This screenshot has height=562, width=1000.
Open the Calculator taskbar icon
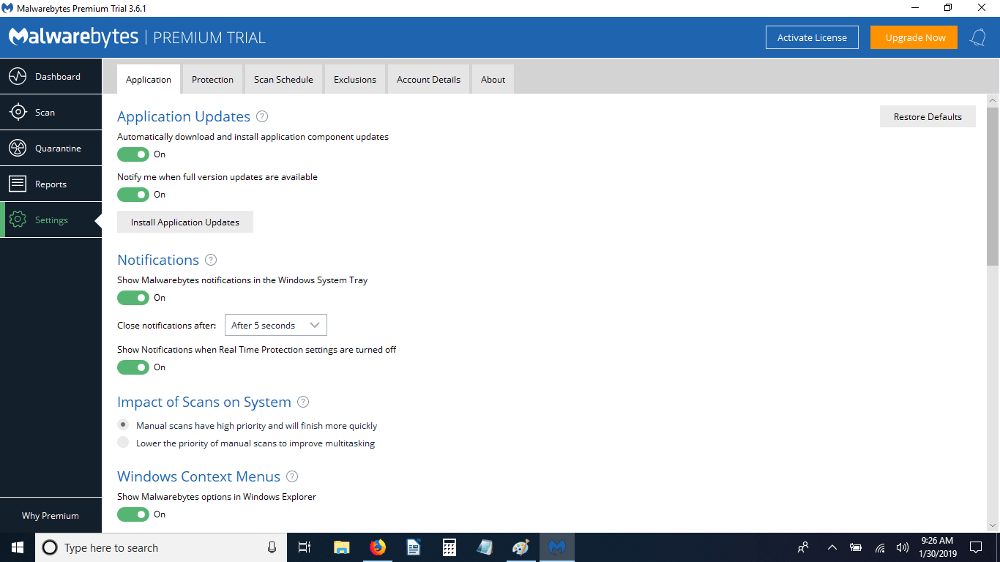449,547
